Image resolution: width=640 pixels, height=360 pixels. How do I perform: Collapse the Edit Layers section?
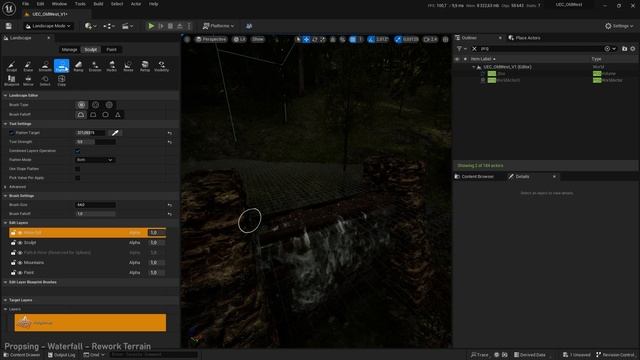tap(5, 223)
